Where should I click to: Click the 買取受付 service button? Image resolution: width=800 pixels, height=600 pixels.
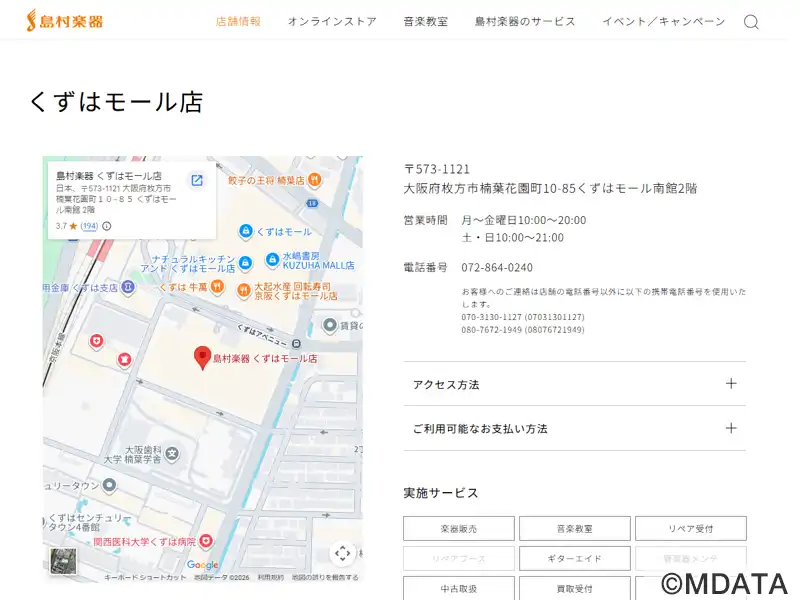click(x=574, y=588)
